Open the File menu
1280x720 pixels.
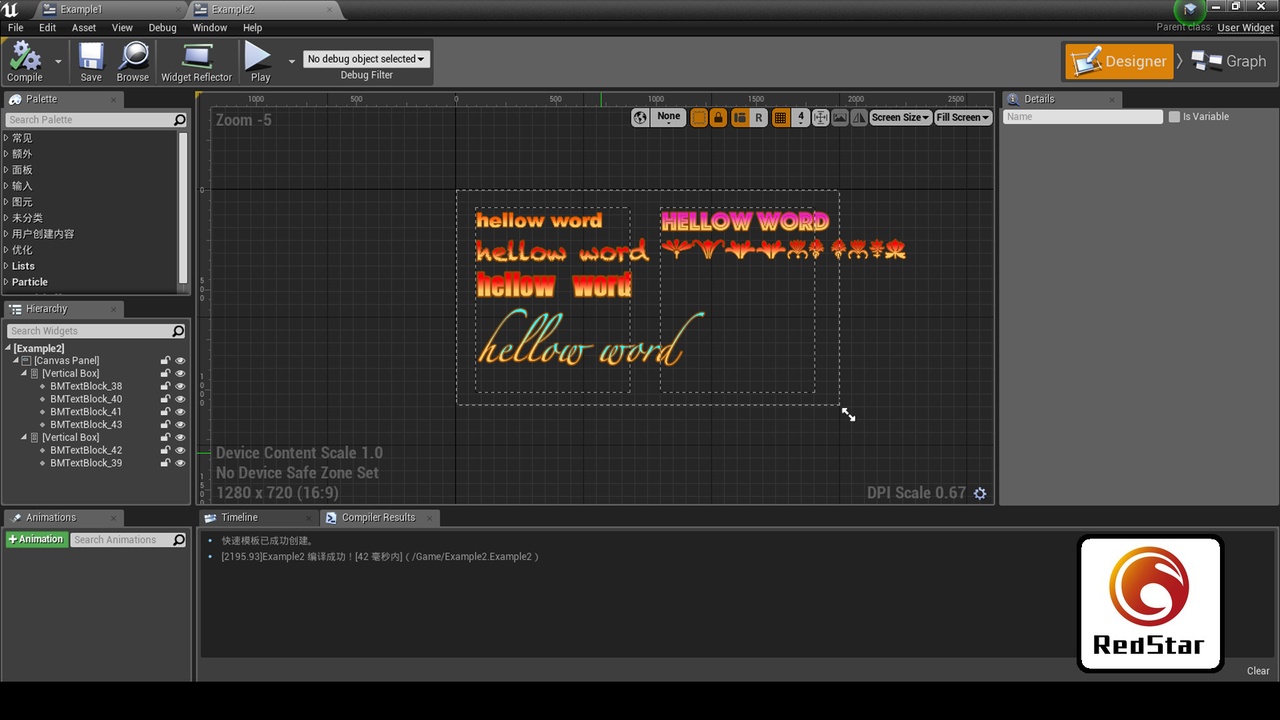[x=16, y=28]
